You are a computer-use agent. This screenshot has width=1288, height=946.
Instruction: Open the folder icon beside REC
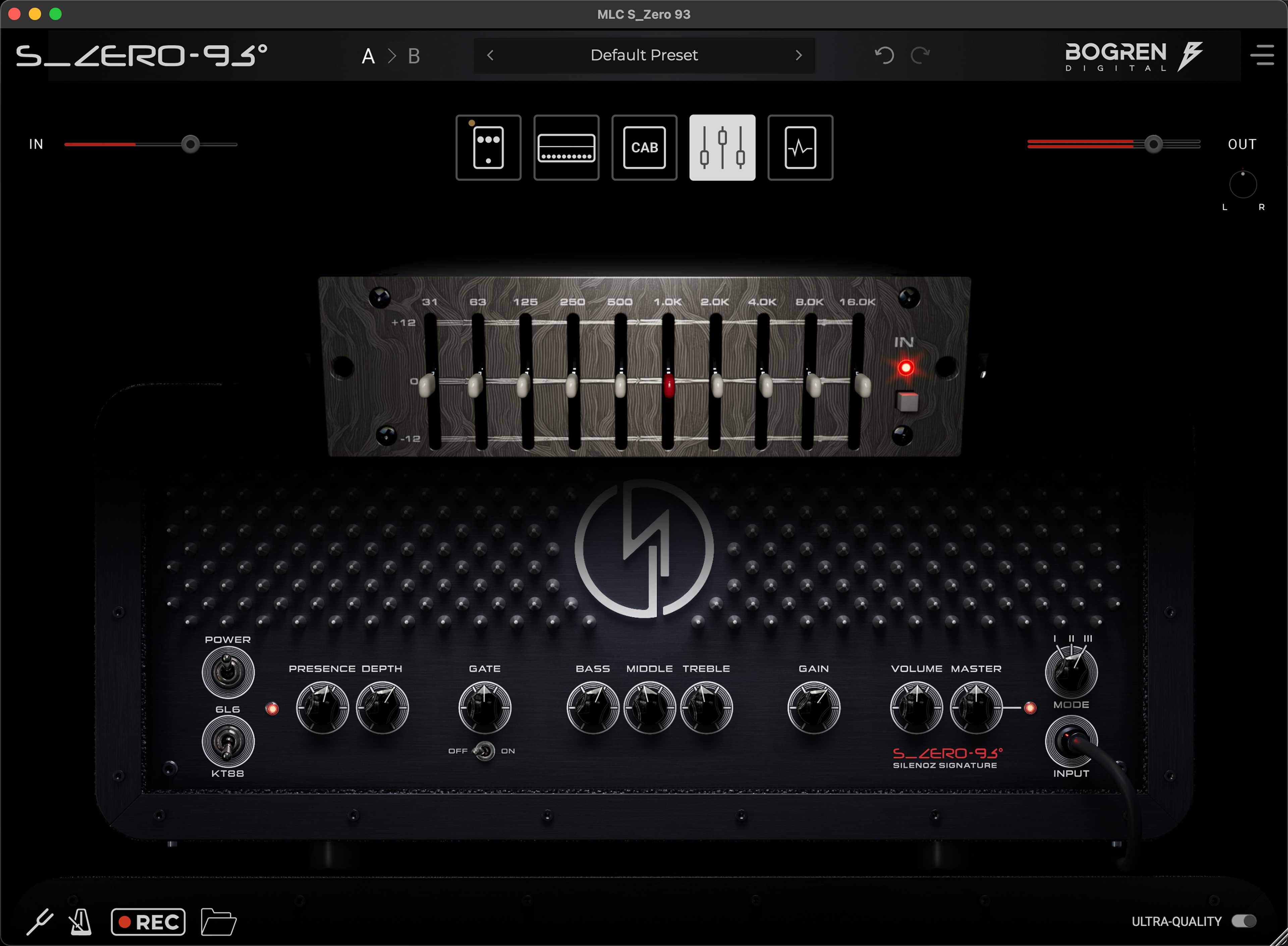[x=218, y=922]
